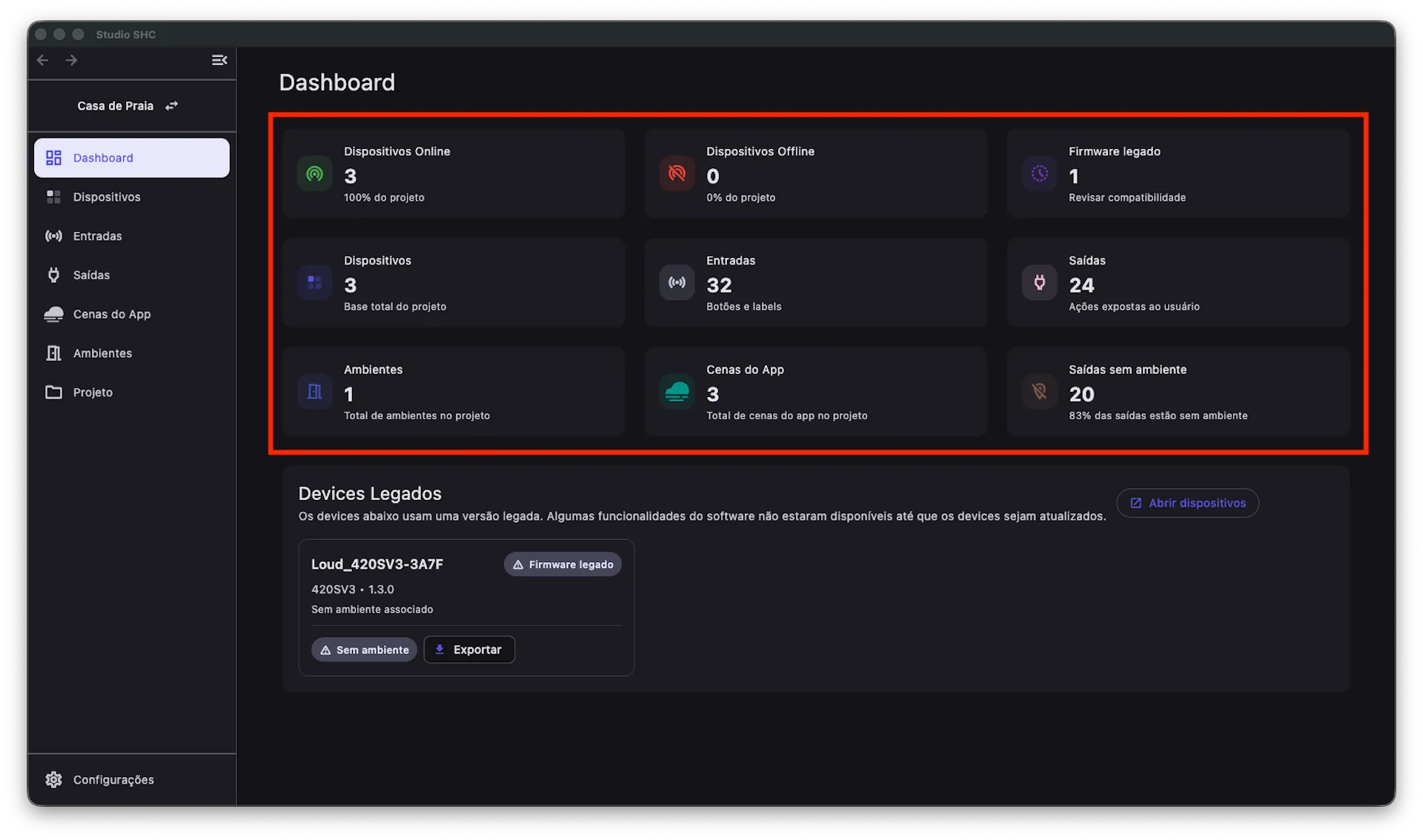This screenshot has width=1423, height=840.
Task: Click the forward navigation arrow
Action: coord(71,60)
